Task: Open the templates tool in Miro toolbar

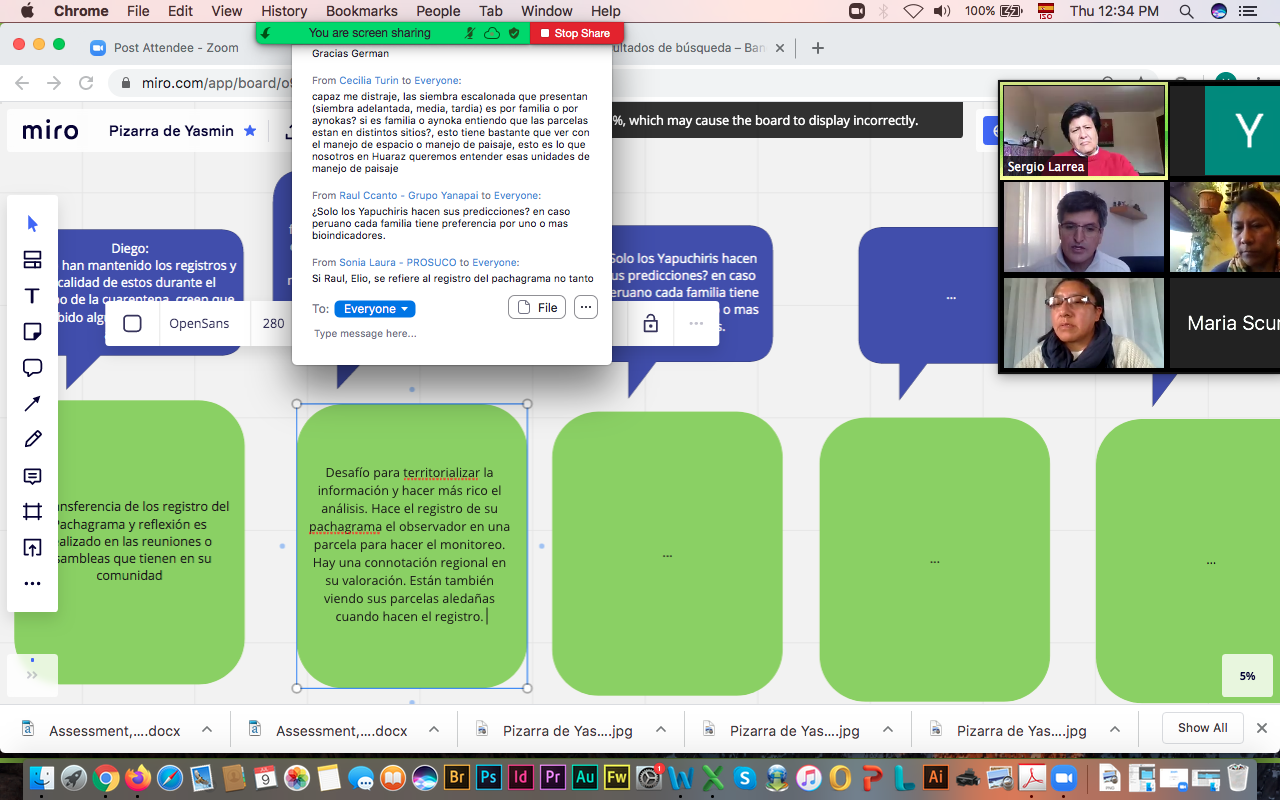Action: [x=32, y=260]
